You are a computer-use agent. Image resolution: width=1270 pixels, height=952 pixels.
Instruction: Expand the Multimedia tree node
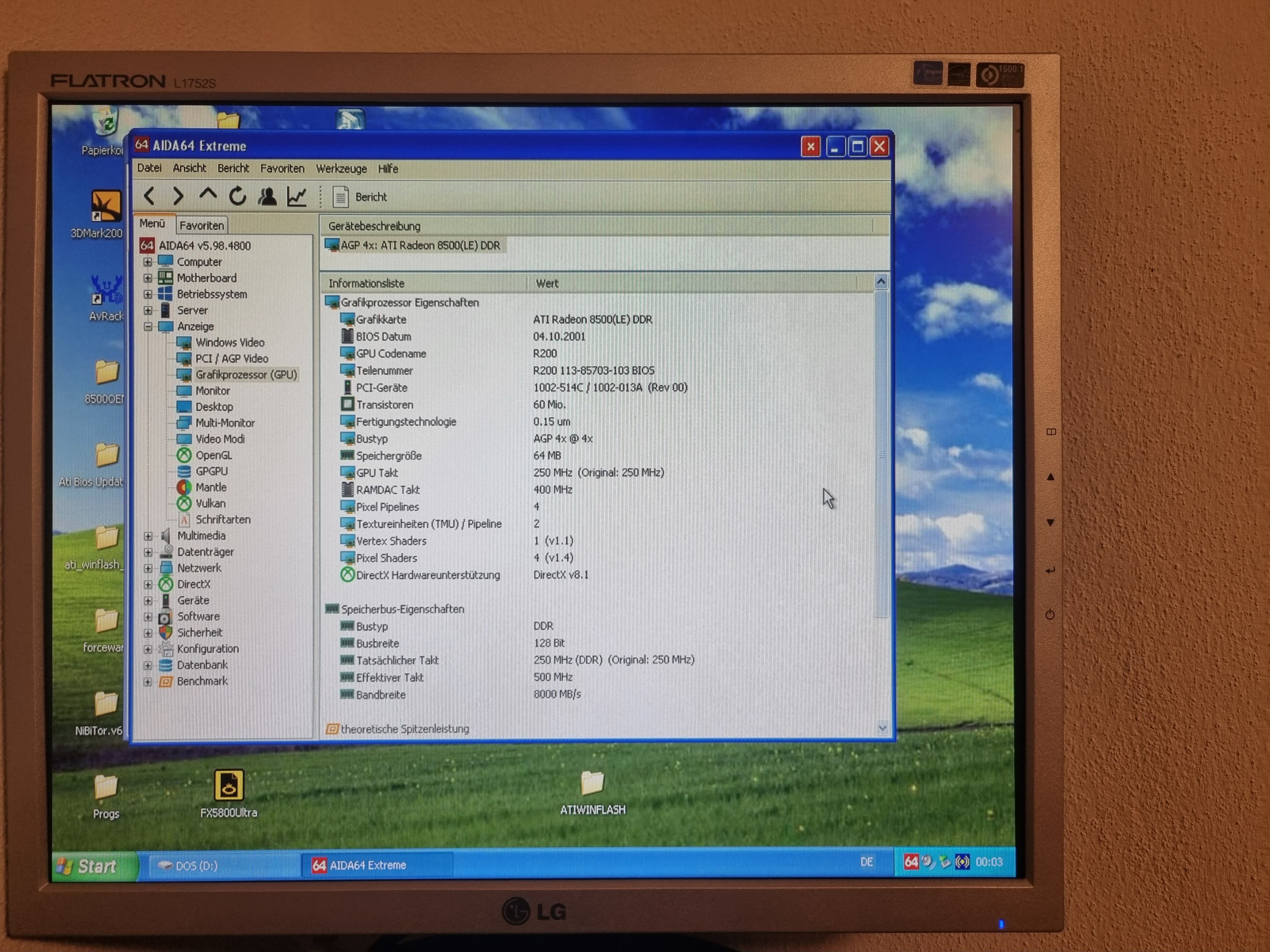(x=148, y=536)
